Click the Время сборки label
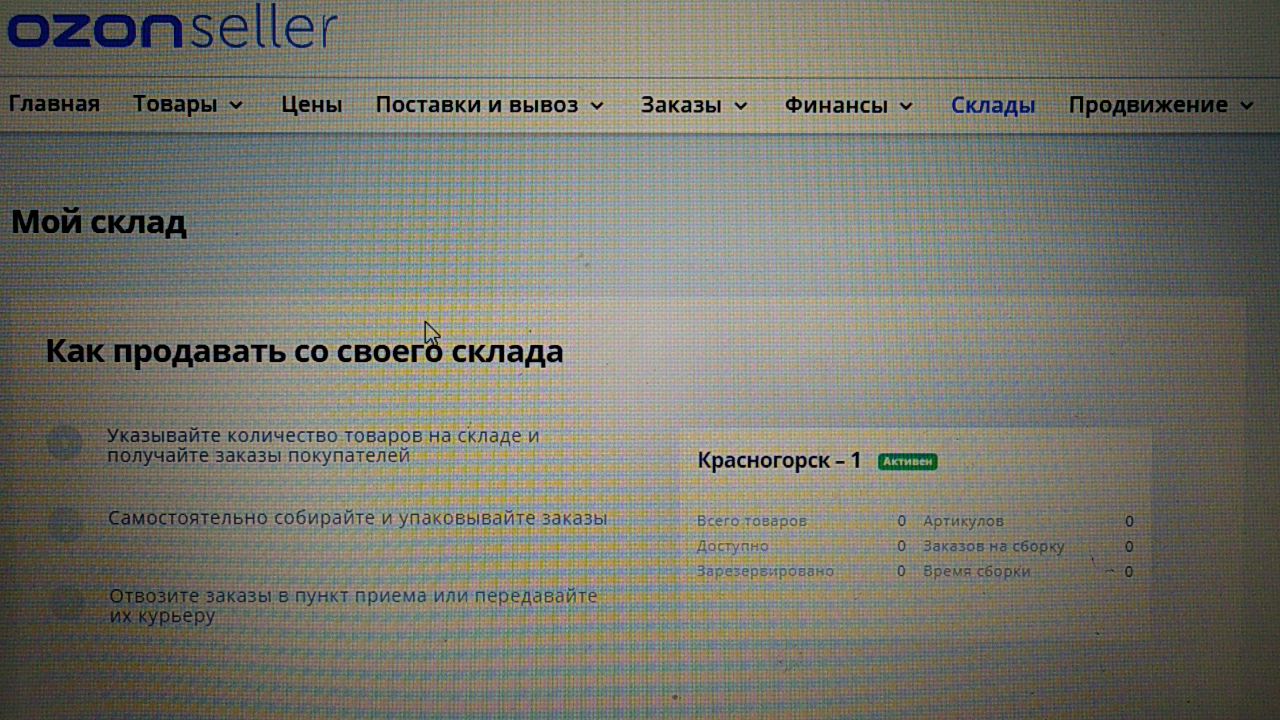Image resolution: width=1280 pixels, height=720 pixels. pos(977,571)
